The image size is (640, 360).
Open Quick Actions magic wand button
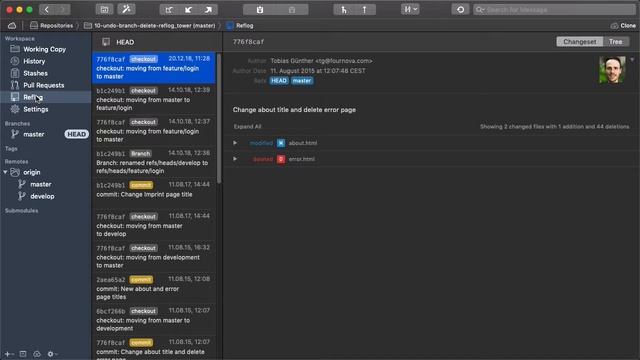(127, 9)
